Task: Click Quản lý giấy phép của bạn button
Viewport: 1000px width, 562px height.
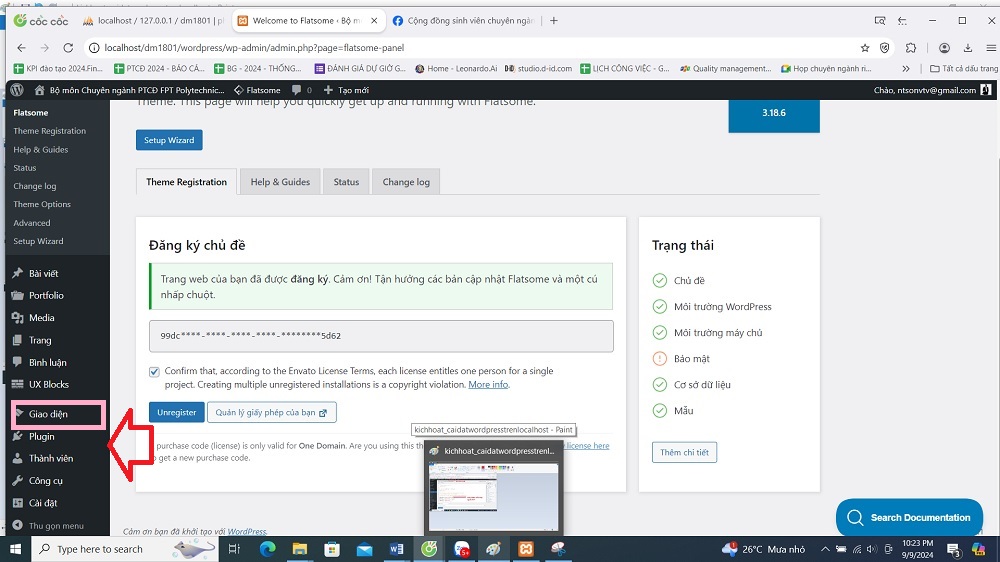Action: tap(272, 413)
